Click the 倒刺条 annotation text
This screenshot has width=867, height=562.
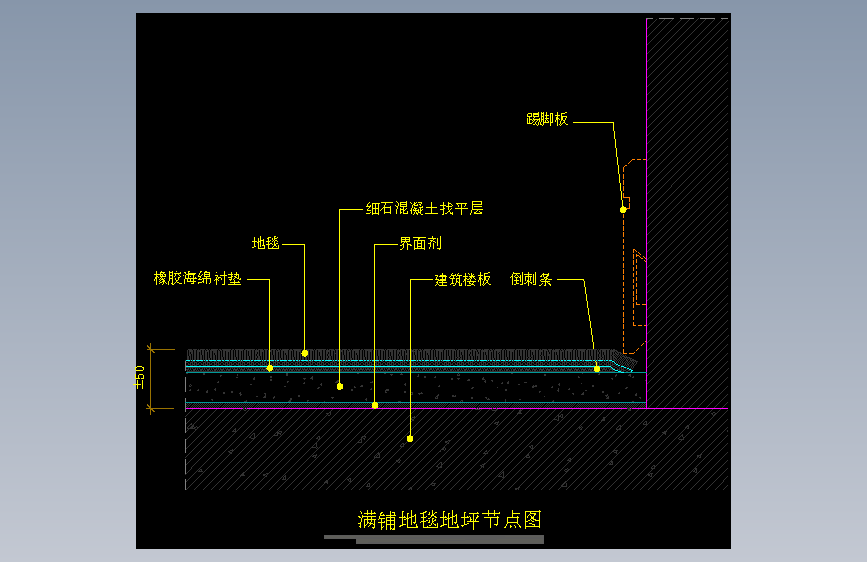(x=531, y=279)
